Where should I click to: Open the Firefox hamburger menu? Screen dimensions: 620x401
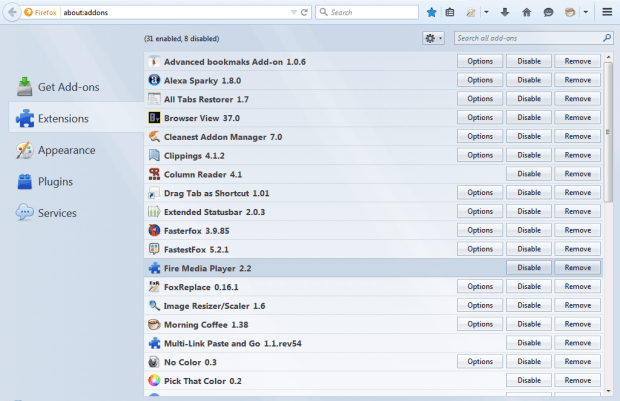607,12
